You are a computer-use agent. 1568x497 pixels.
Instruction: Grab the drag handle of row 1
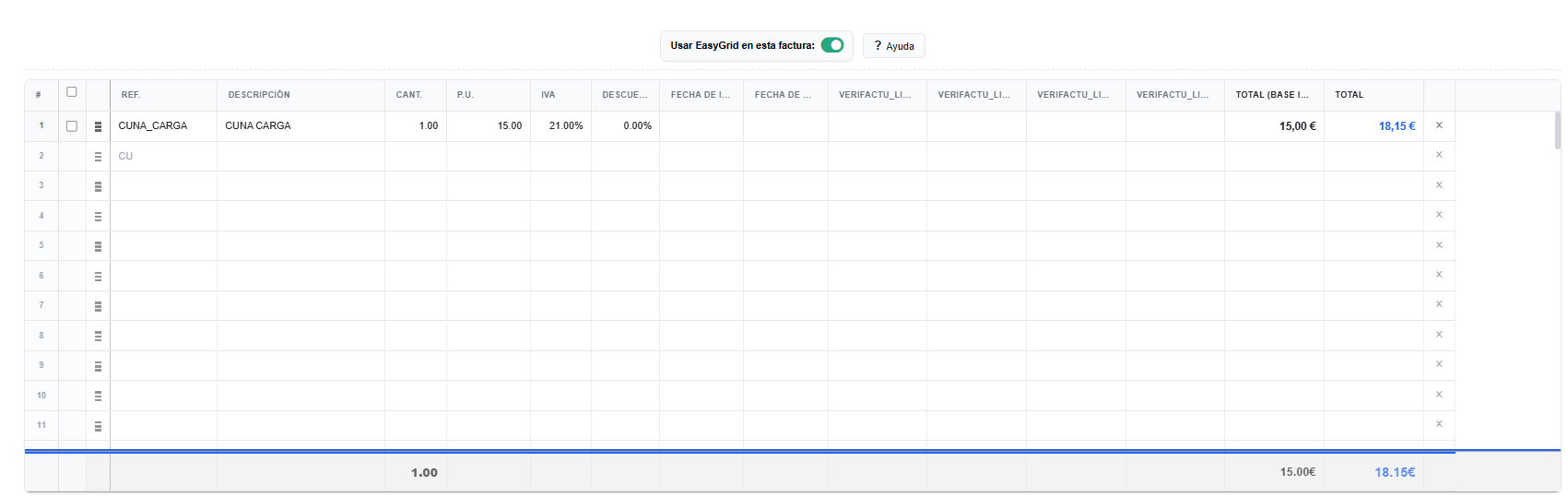tap(98, 126)
